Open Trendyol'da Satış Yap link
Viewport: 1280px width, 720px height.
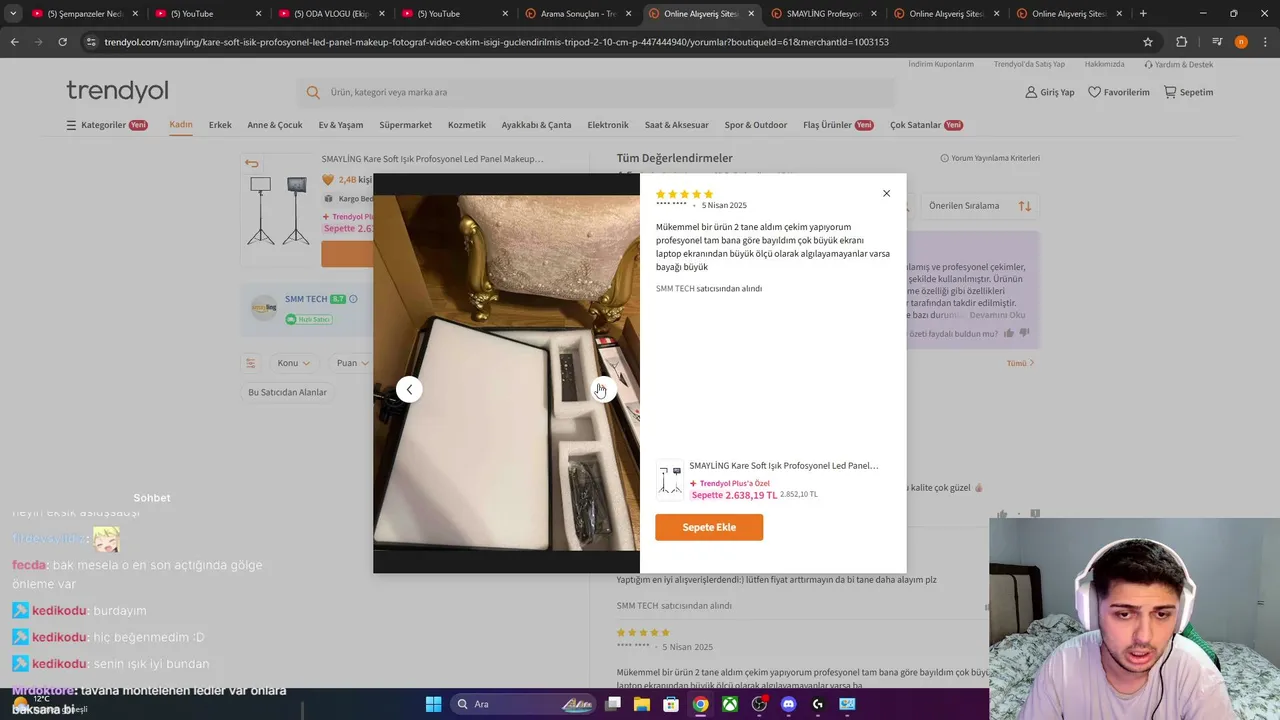(1029, 64)
